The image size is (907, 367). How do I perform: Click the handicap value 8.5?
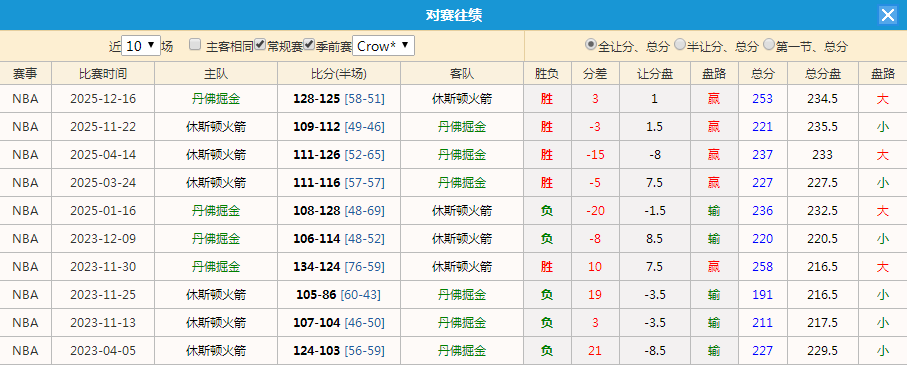654,238
